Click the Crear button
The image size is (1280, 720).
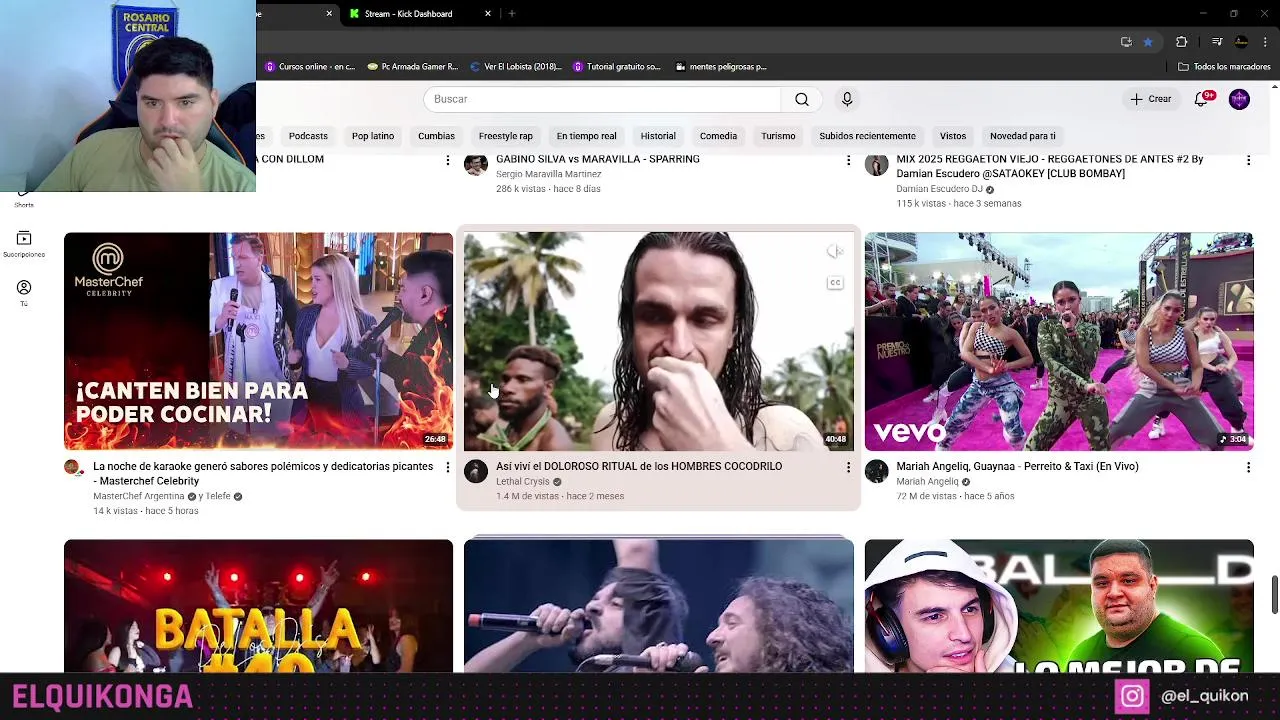coord(1150,99)
